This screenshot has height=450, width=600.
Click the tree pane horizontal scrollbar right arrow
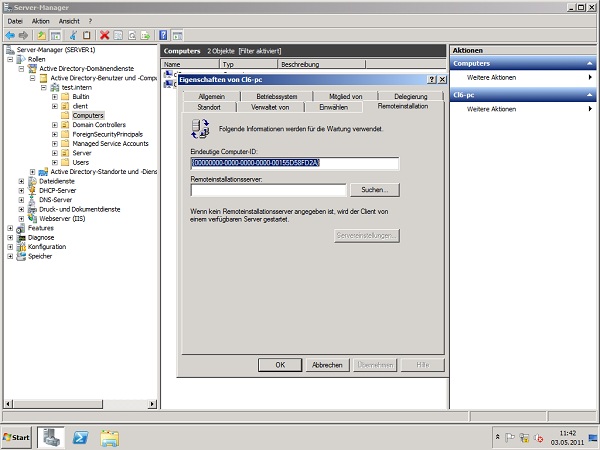pyautogui.click(x=152, y=404)
